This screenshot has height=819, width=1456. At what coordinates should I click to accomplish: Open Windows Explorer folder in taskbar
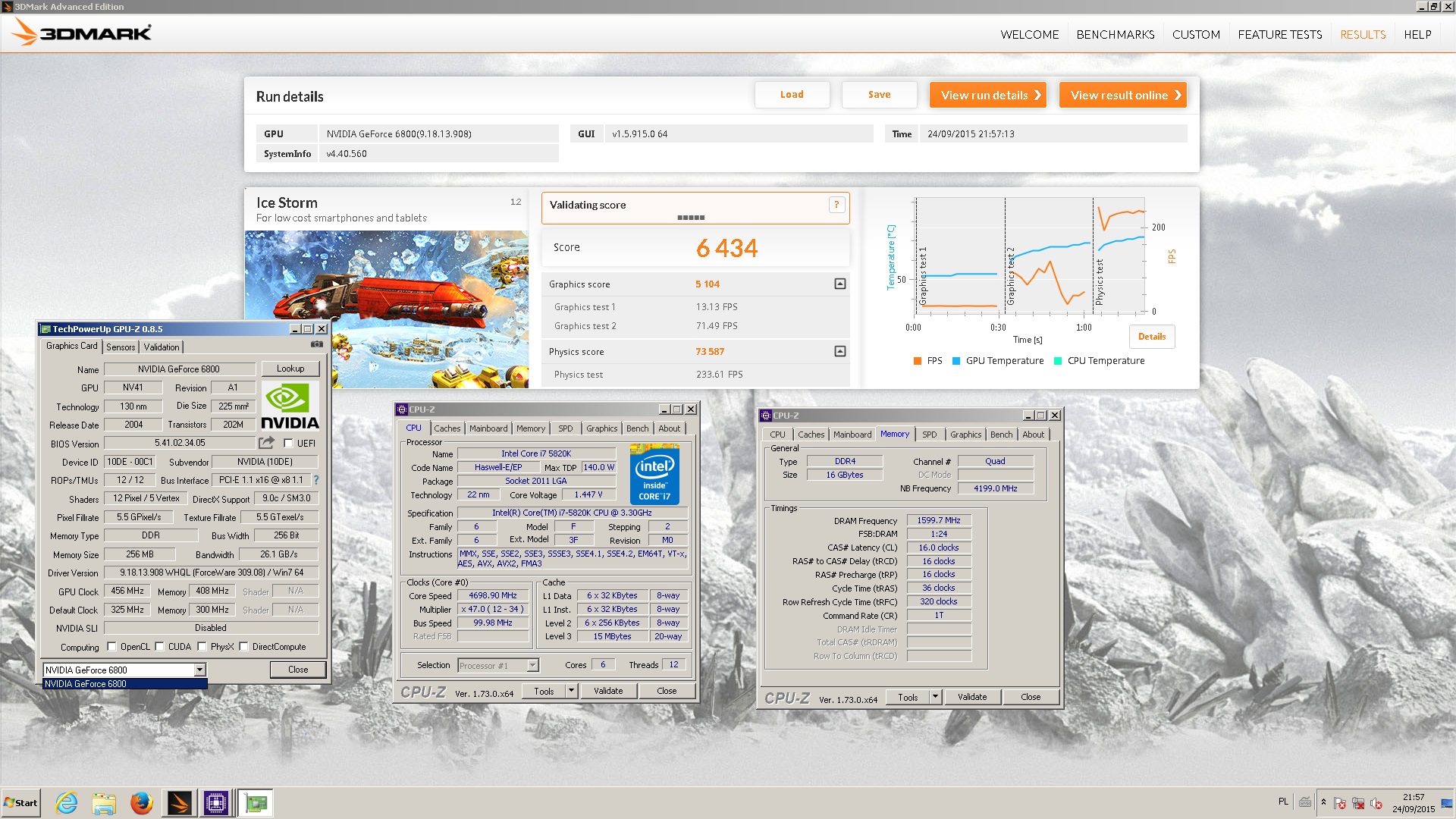pyautogui.click(x=104, y=803)
